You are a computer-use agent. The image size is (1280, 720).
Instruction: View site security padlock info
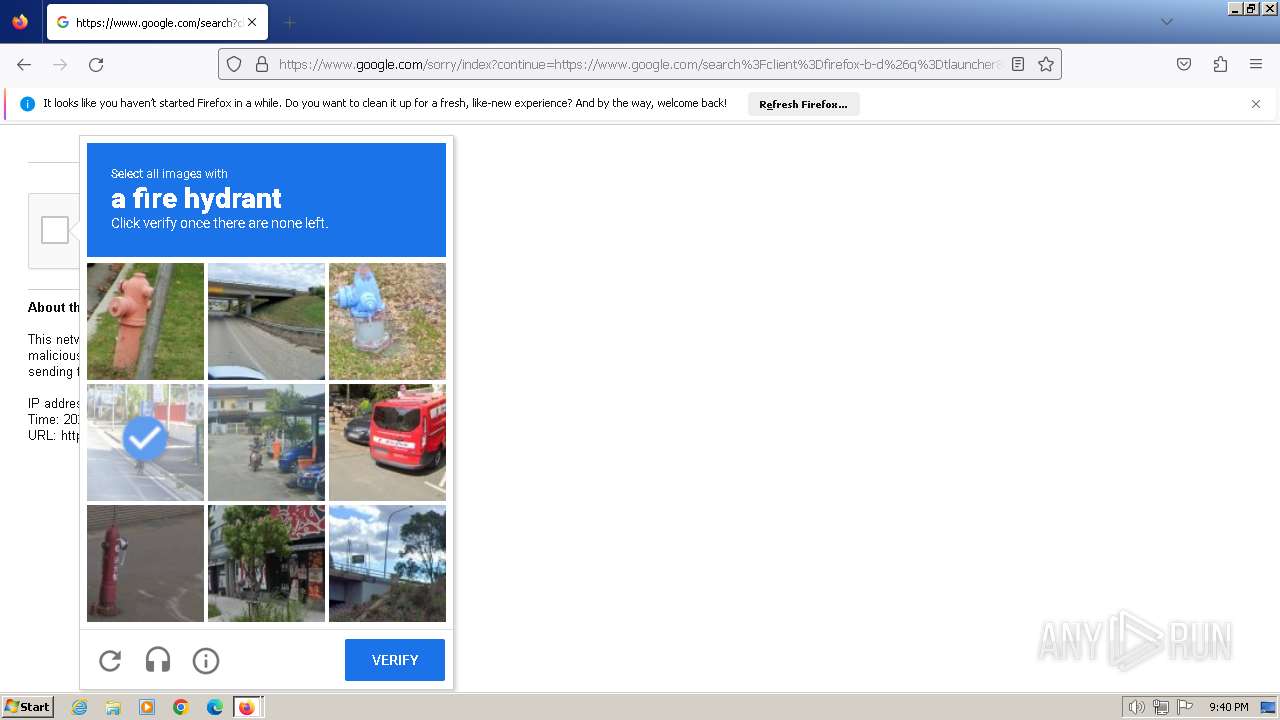coord(262,64)
